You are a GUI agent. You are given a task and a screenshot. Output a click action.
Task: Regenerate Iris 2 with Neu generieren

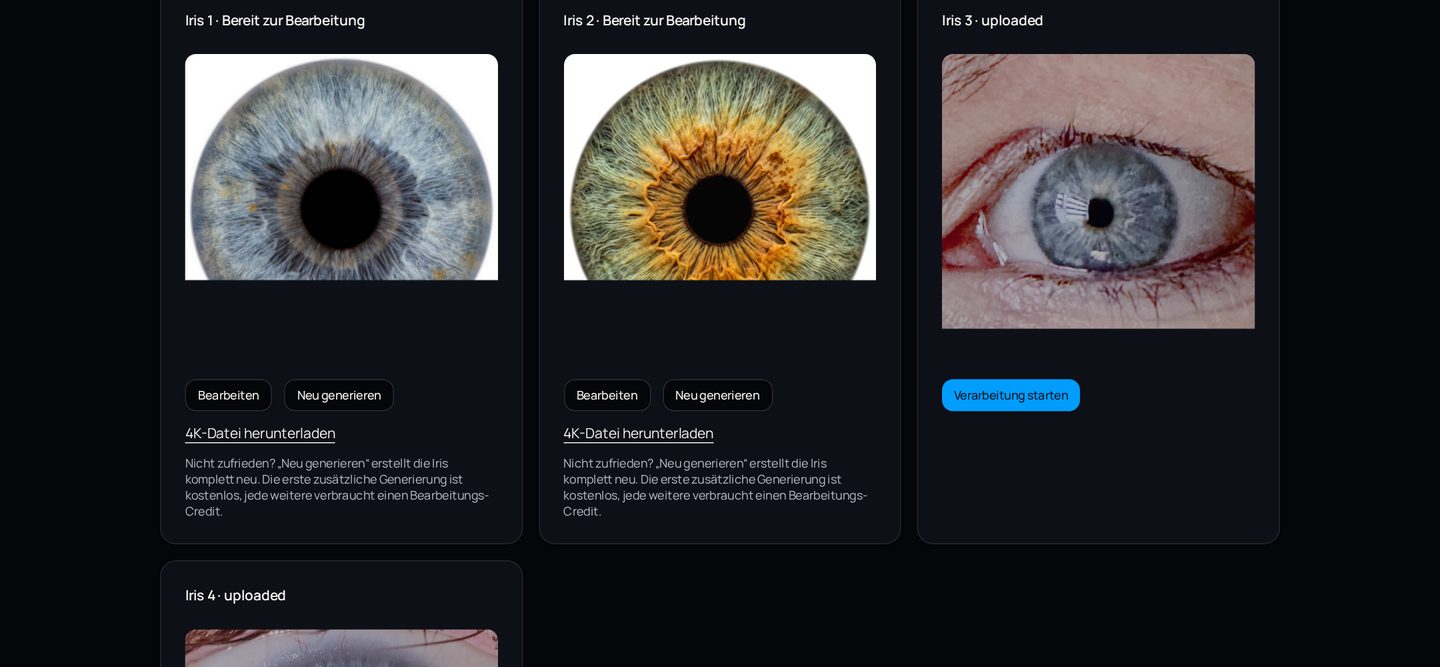(x=717, y=395)
